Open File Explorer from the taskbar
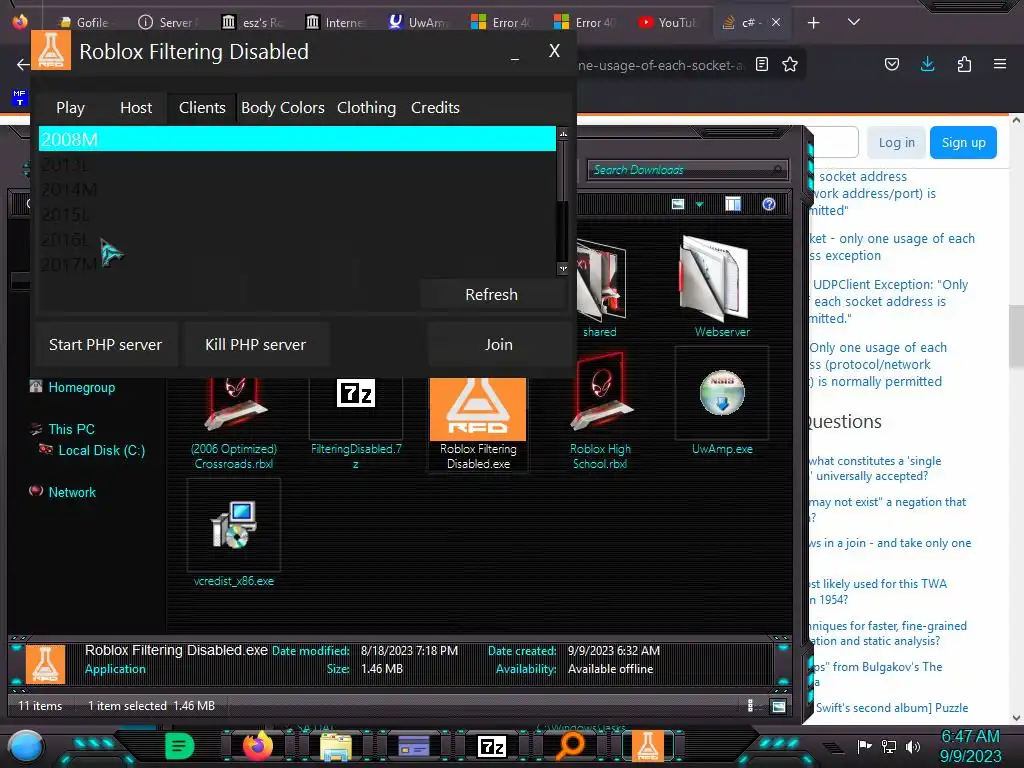This screenshot has width=1024, height=768. [336, 746]
